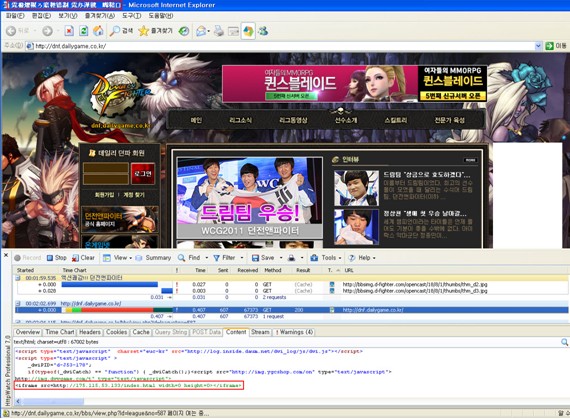This screenshot has width=570, height=419.
Task: Switch to the Warnings (4) tab
Action: [294, 332]
